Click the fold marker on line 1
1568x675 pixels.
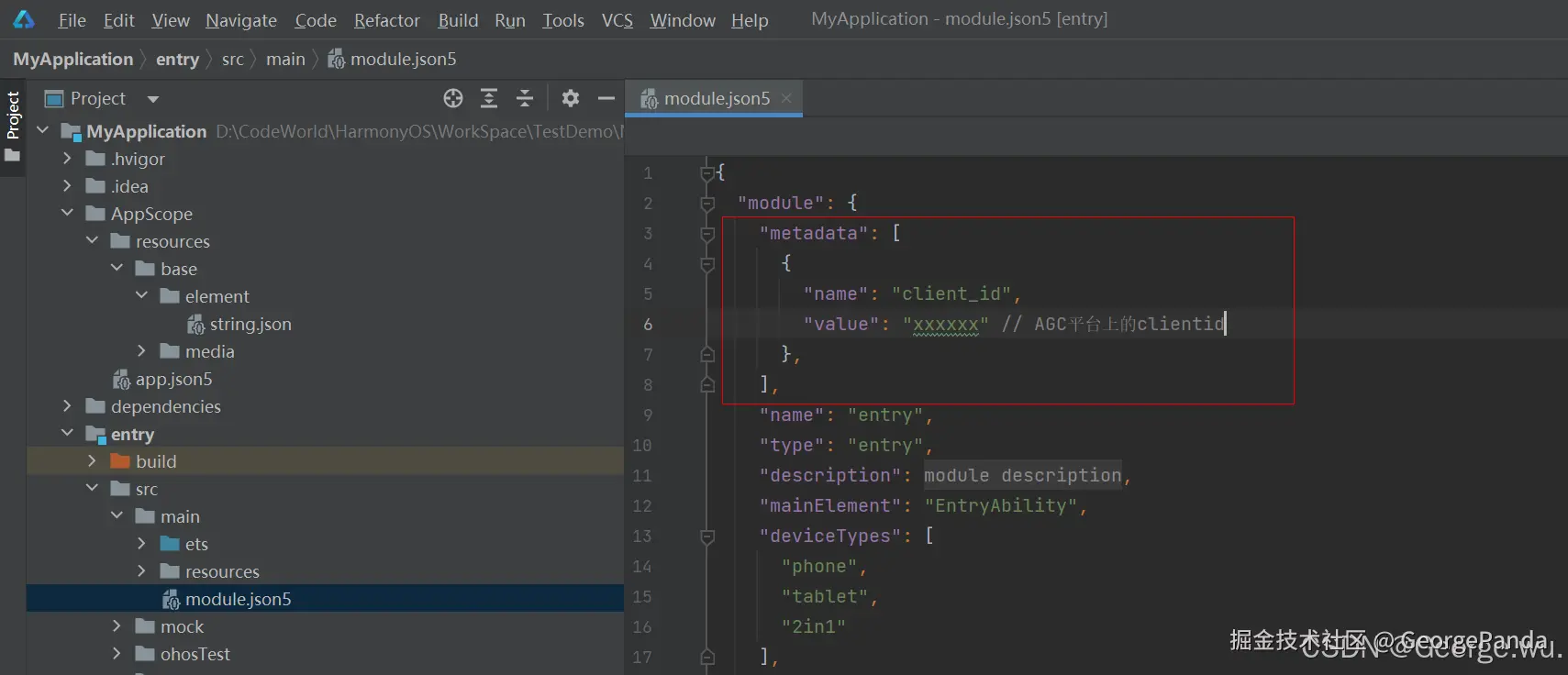707,172
